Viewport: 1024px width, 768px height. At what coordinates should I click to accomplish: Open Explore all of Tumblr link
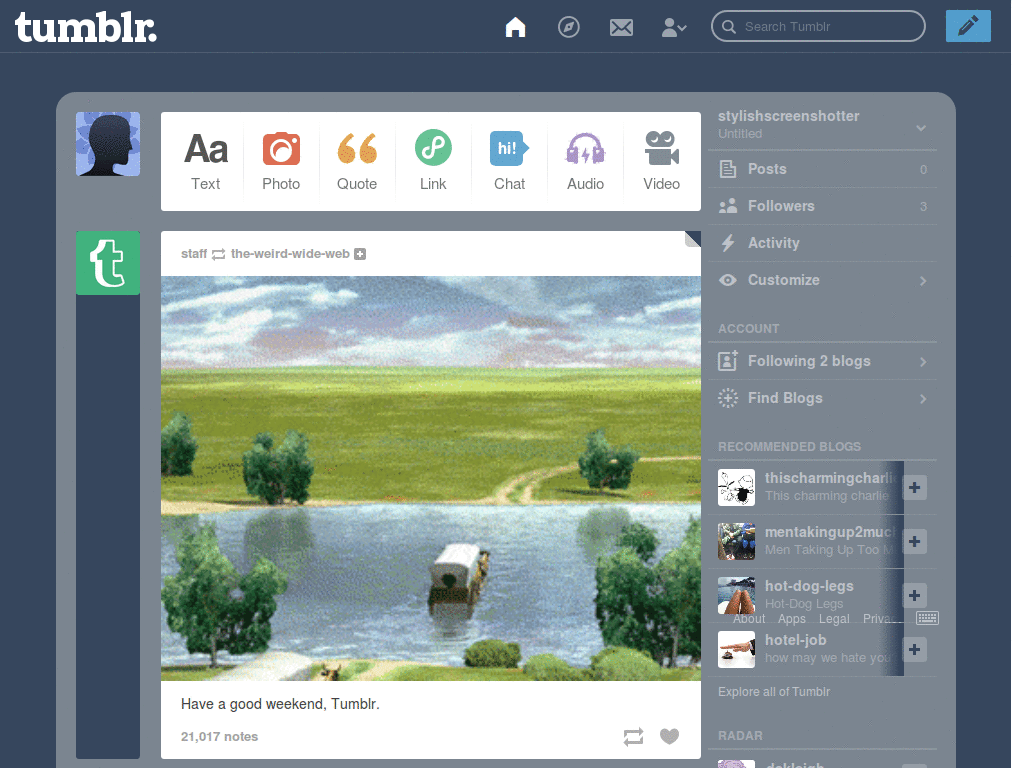(x=774, y=692)
